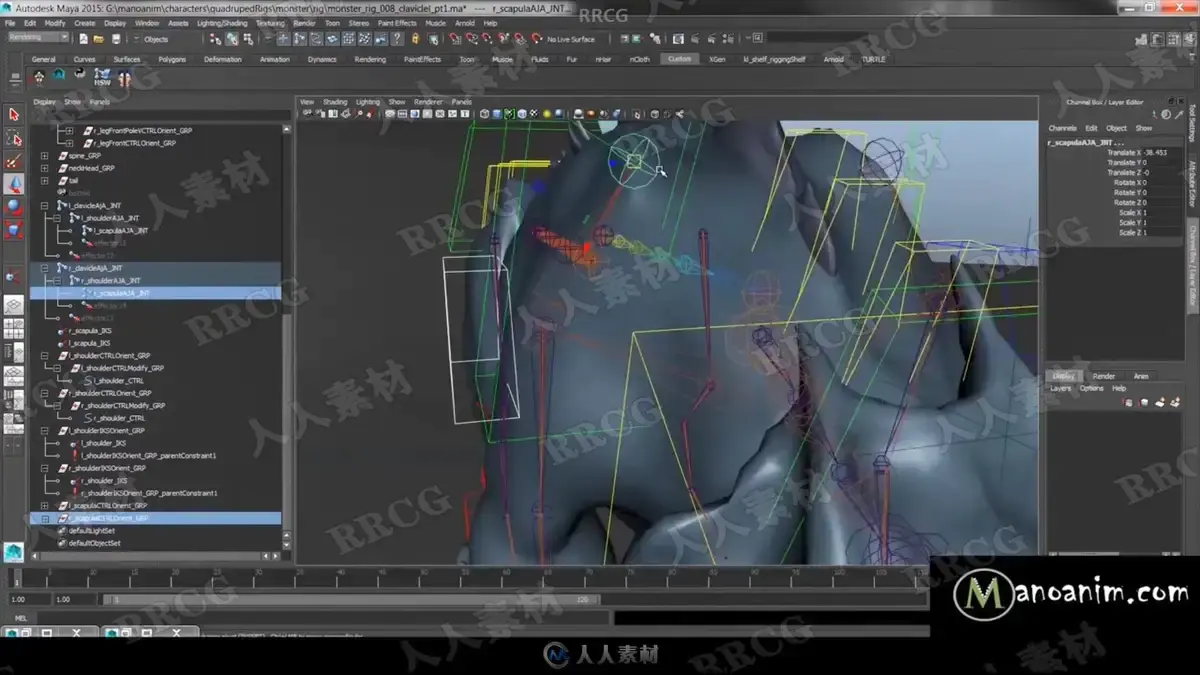Choose the Lasso select tool
Image resolution: width=1200 pixels, height=675 pixels.
(14, 138)
